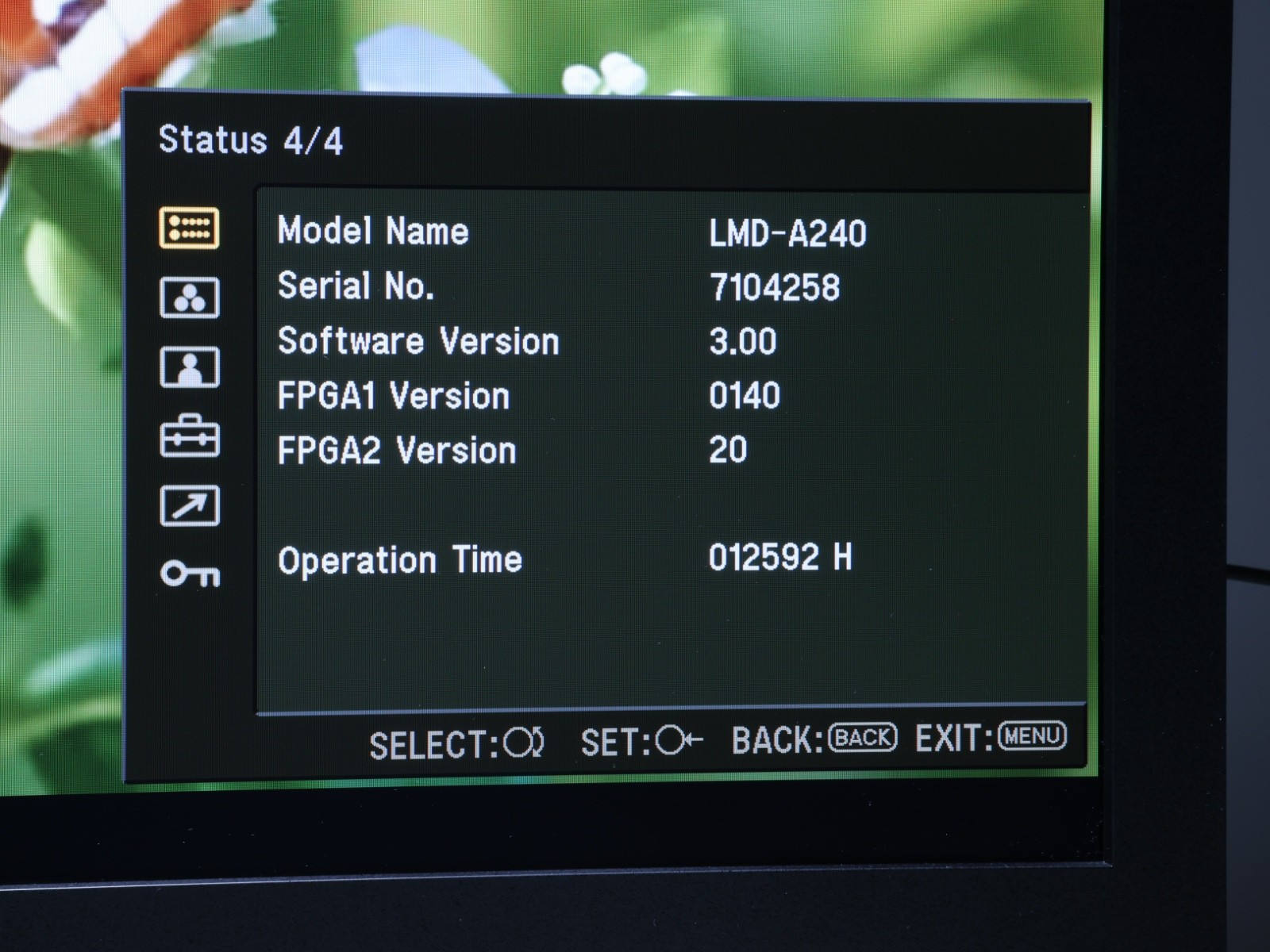Select the Serial No. label
Screen dimensions: 1270x952
356,286
